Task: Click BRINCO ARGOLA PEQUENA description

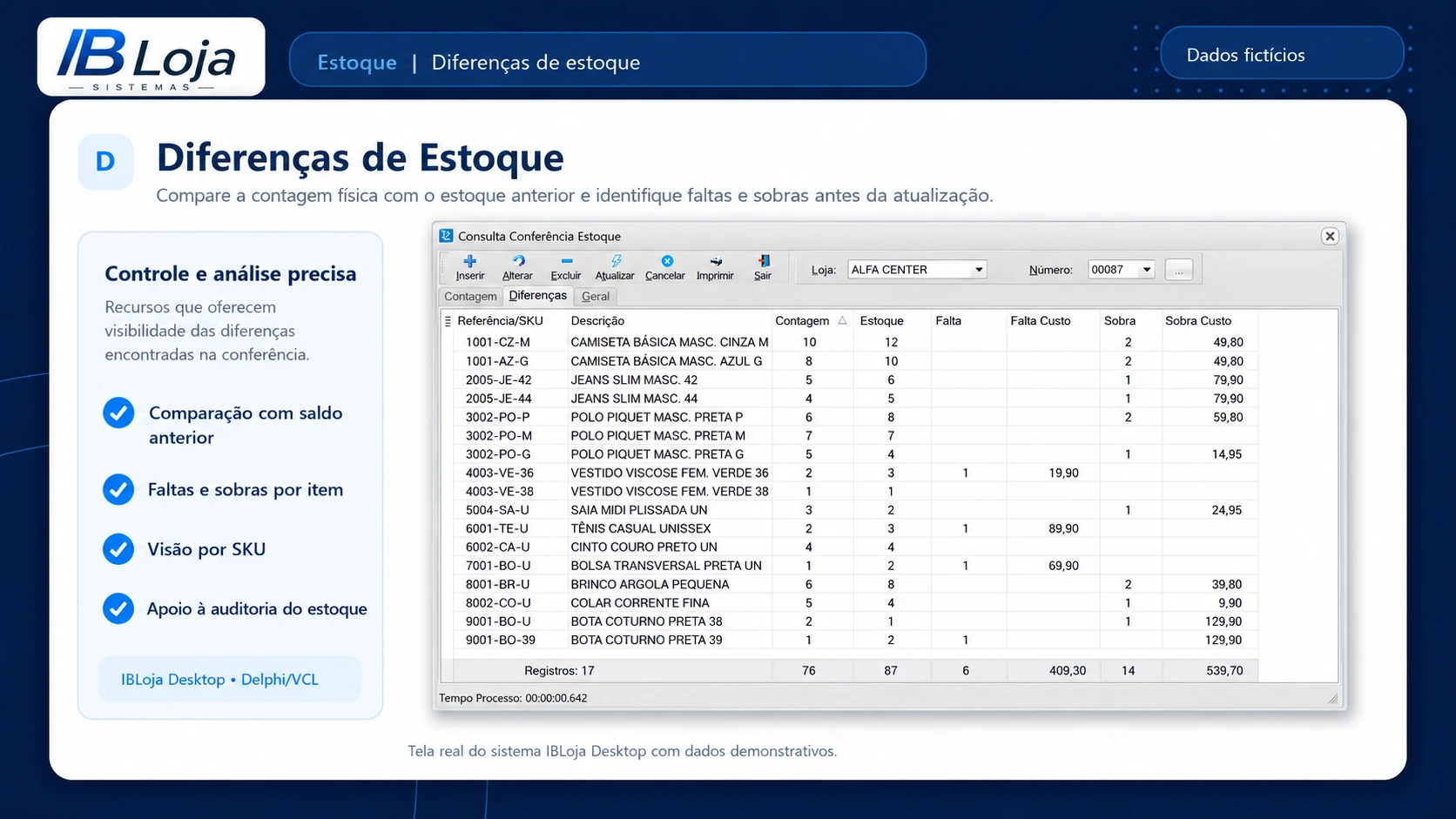Action: (650, 584)
